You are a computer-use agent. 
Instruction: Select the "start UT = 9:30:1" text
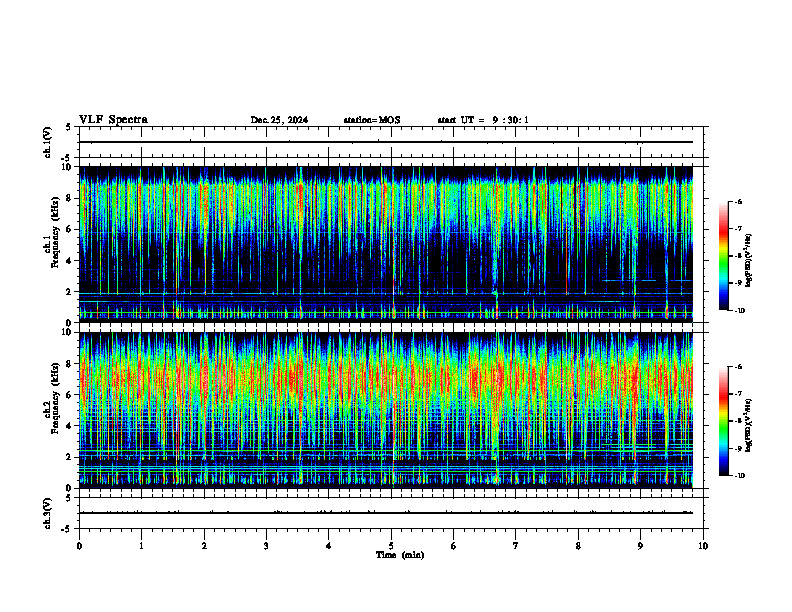pos(483,120)
